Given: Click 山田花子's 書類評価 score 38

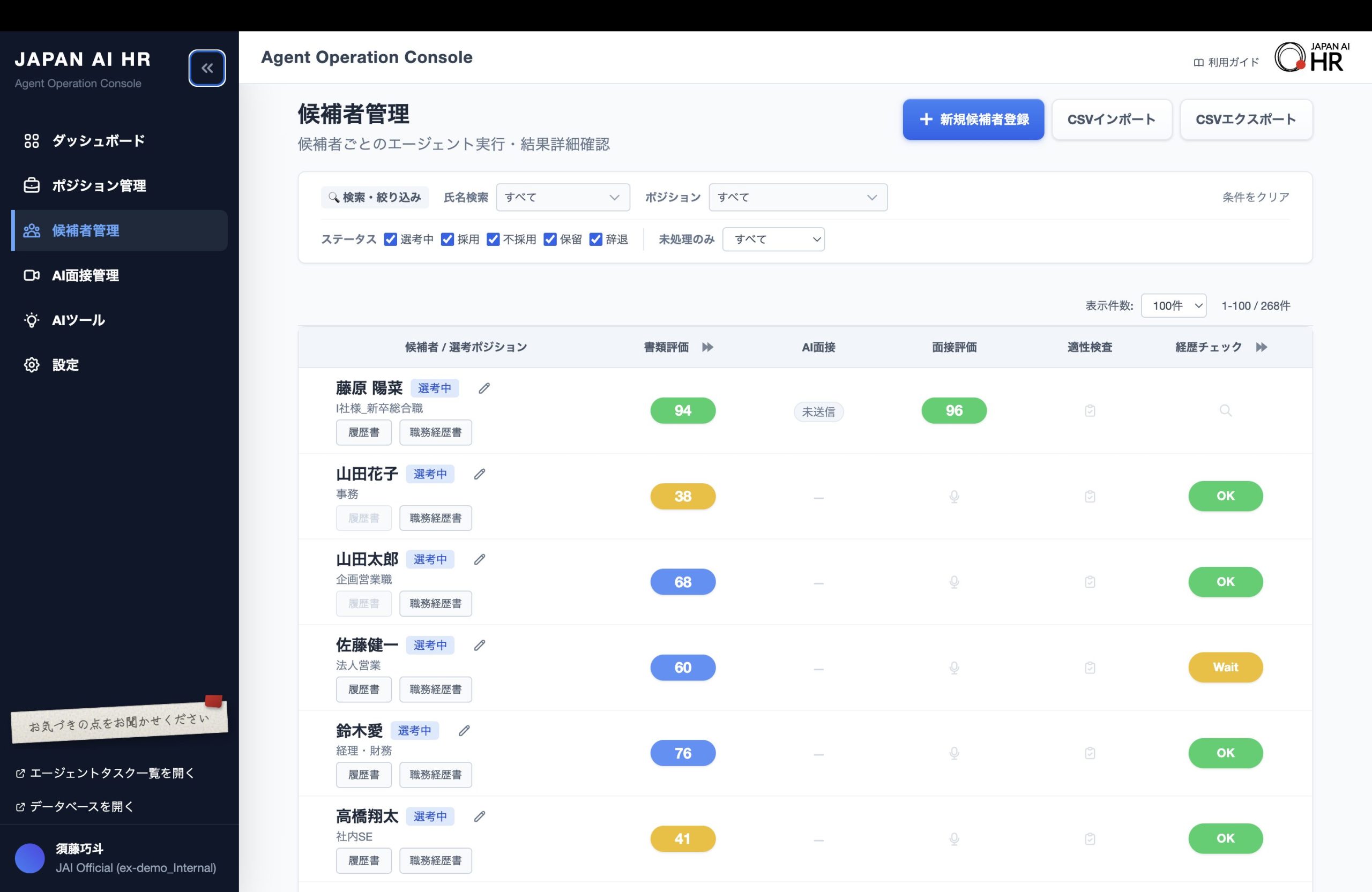Looking at the screenshot, I should tap(683, 496).
